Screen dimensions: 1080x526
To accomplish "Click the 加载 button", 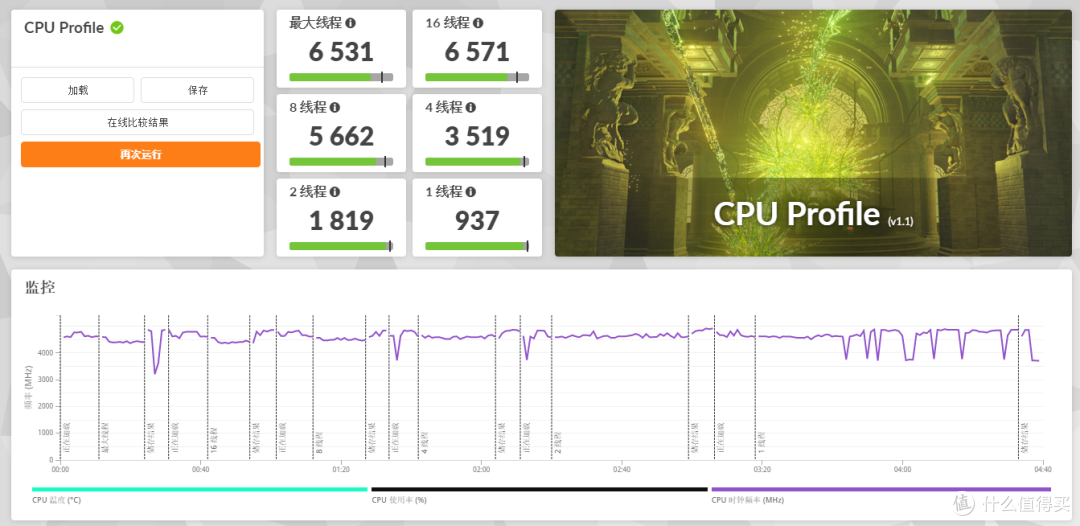I will (78, 90).
